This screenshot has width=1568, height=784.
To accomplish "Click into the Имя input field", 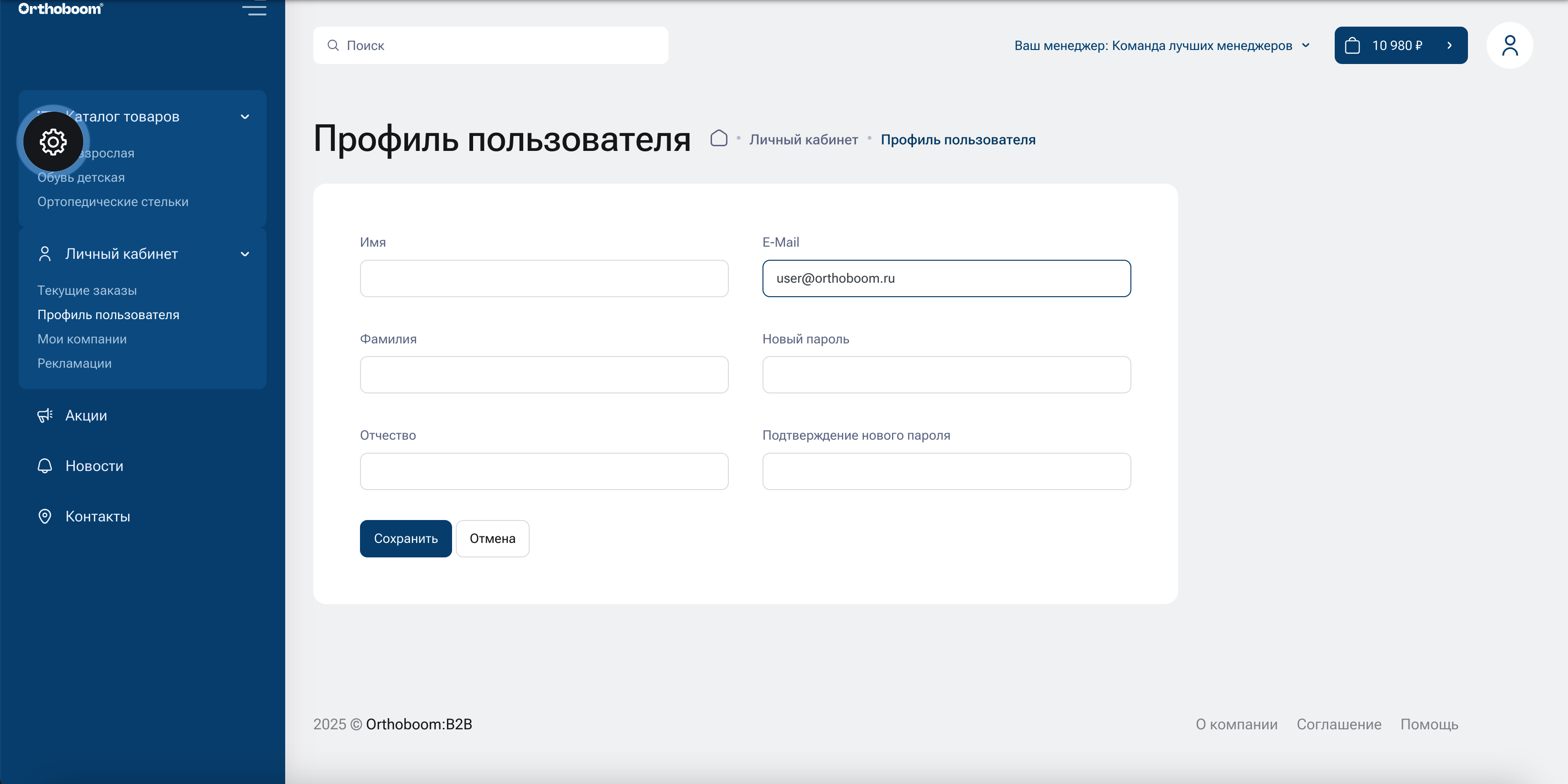I will coord(544,278).
